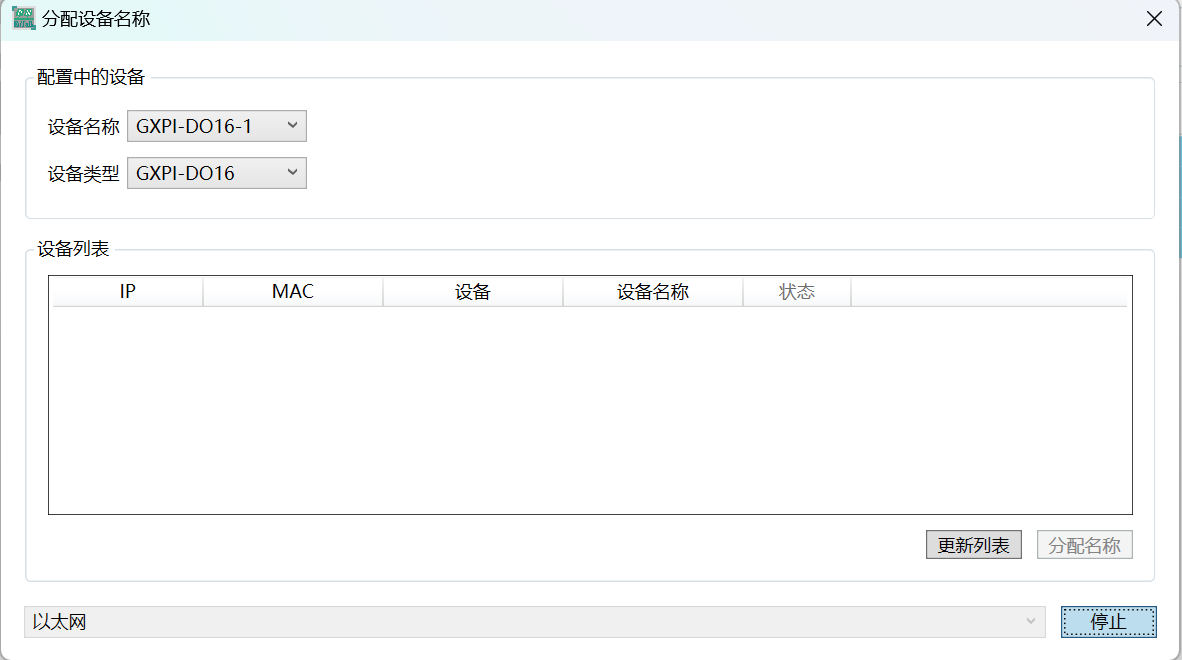This screenshot has height=660, width=1182.
Task: Sort by the MAC column header
Action: (292, 292)
